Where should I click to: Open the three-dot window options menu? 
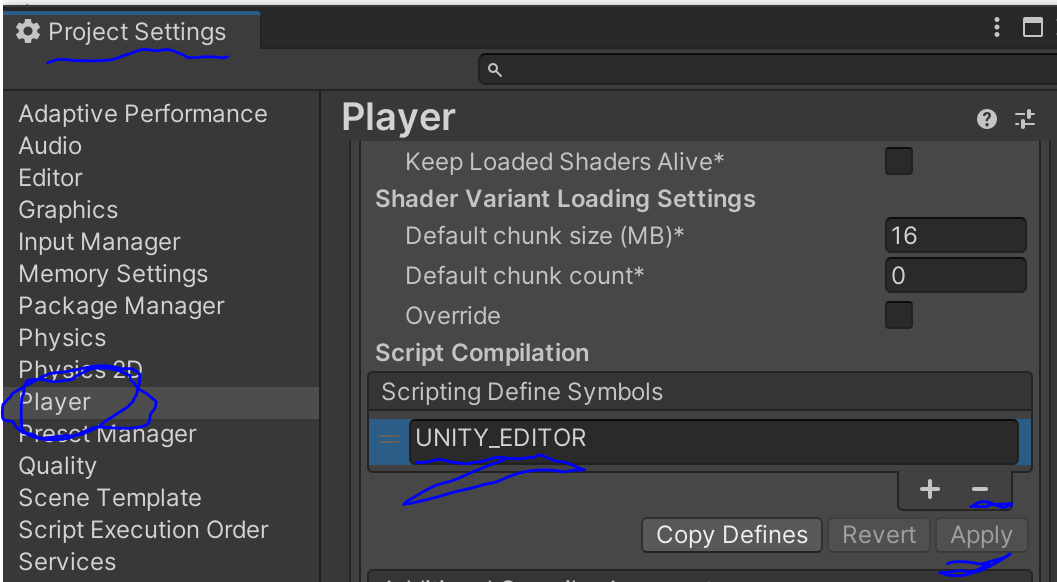996,27
